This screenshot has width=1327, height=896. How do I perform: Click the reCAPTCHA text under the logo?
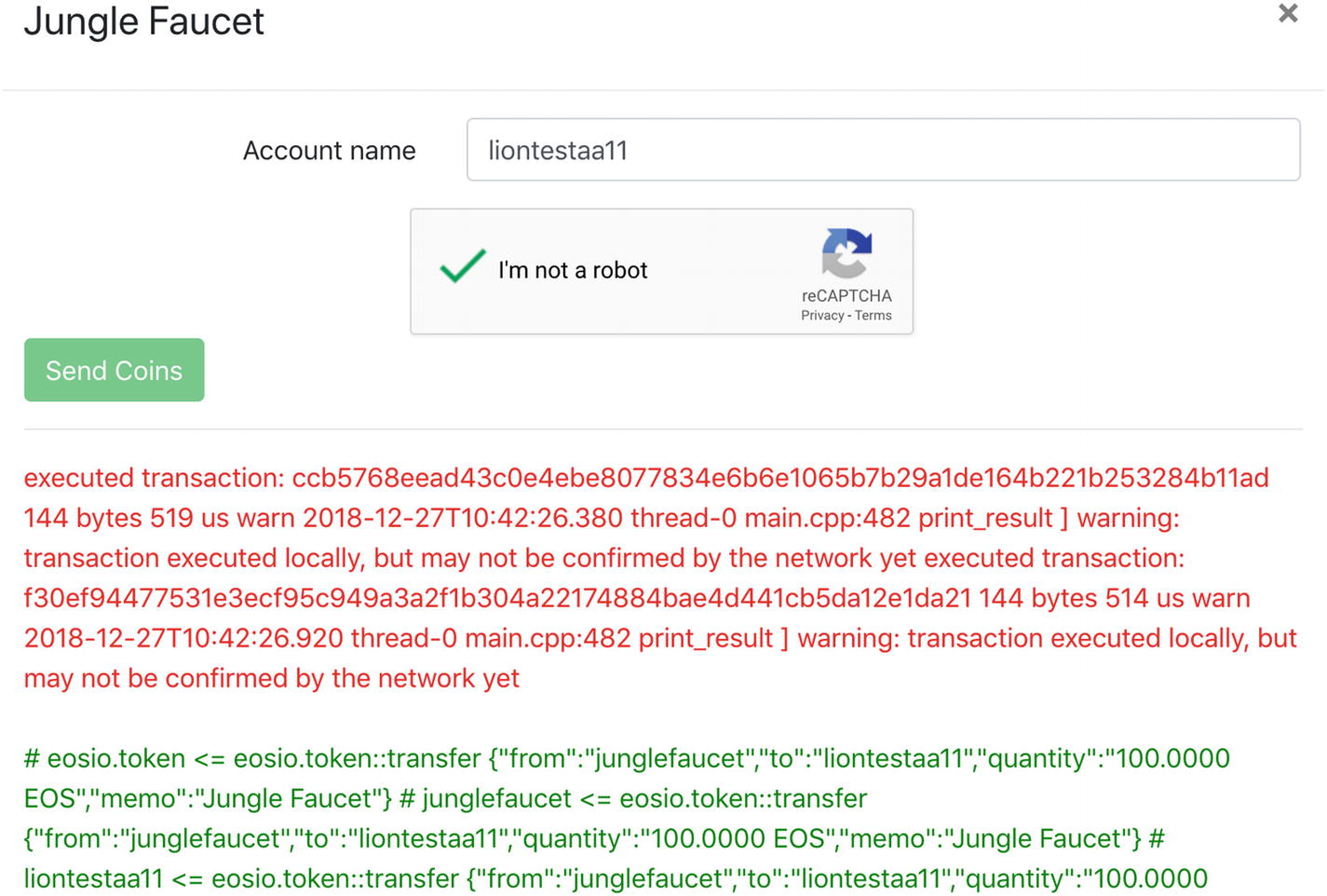coord(846,295)
